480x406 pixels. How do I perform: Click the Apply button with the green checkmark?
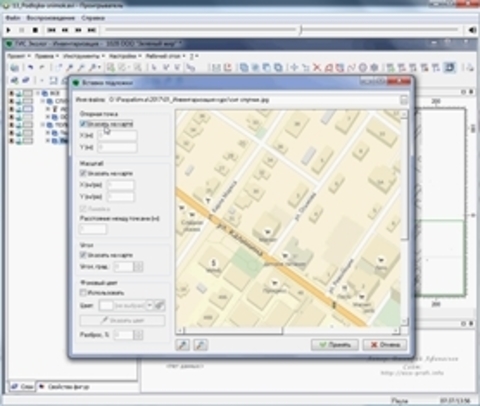pos(335,345)
